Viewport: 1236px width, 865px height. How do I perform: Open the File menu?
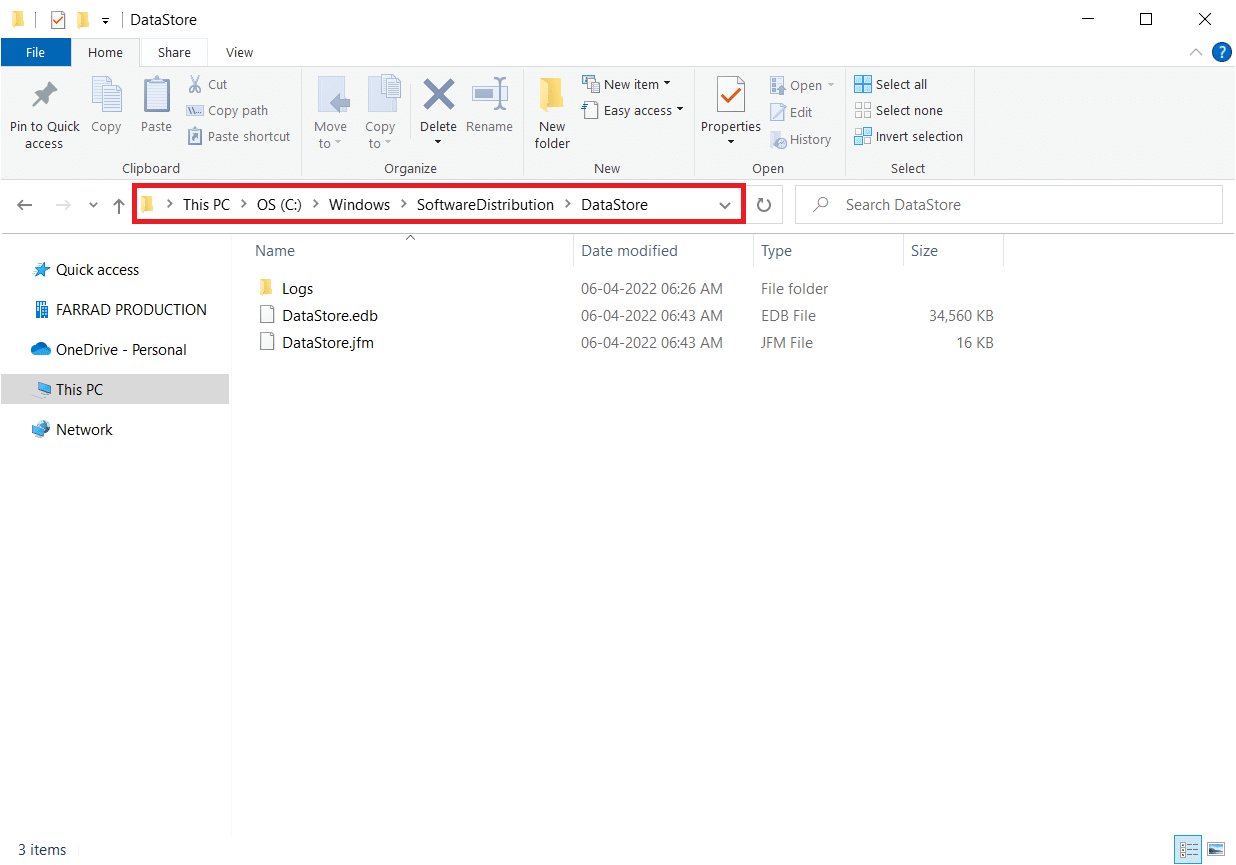(35, 52)
